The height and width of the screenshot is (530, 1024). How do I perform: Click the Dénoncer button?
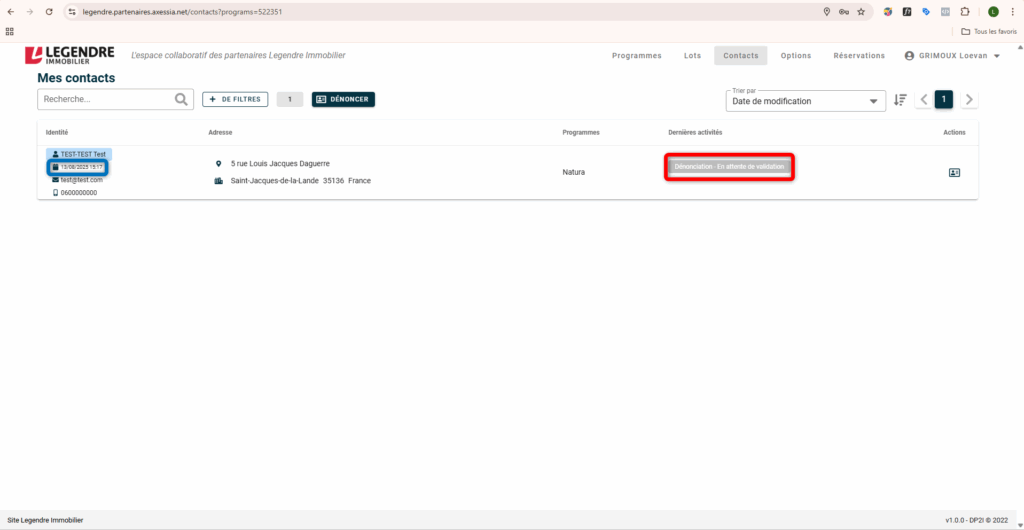coord(343,99)
